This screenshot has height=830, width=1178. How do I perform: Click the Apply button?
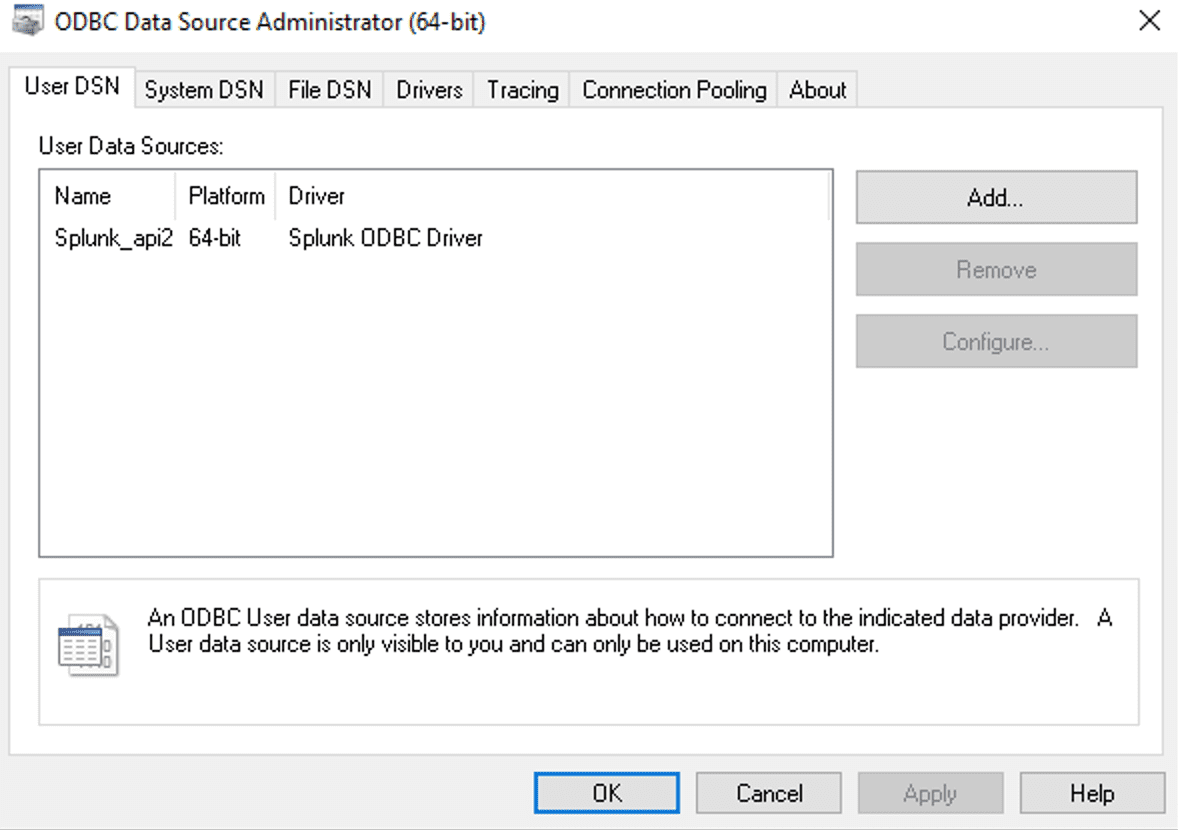(930, 792)
